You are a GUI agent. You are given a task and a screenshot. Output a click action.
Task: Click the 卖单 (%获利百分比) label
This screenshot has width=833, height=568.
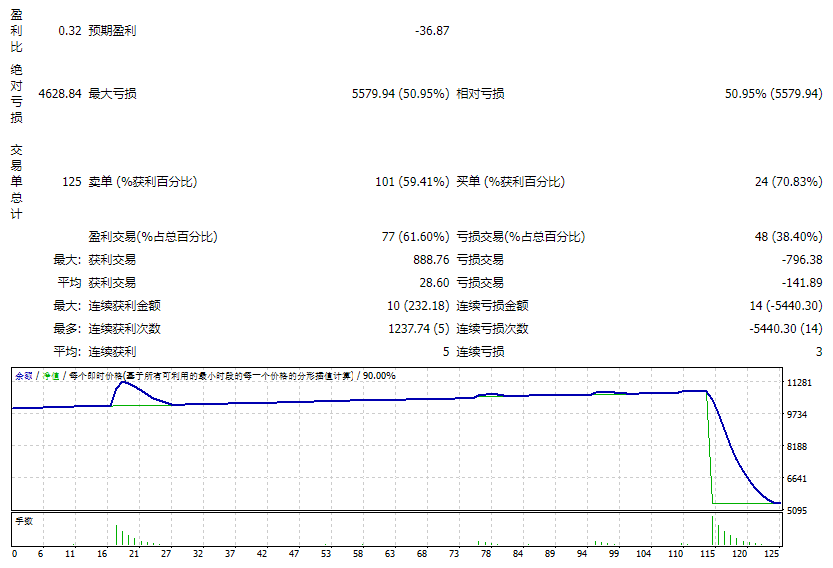(142, 182)
